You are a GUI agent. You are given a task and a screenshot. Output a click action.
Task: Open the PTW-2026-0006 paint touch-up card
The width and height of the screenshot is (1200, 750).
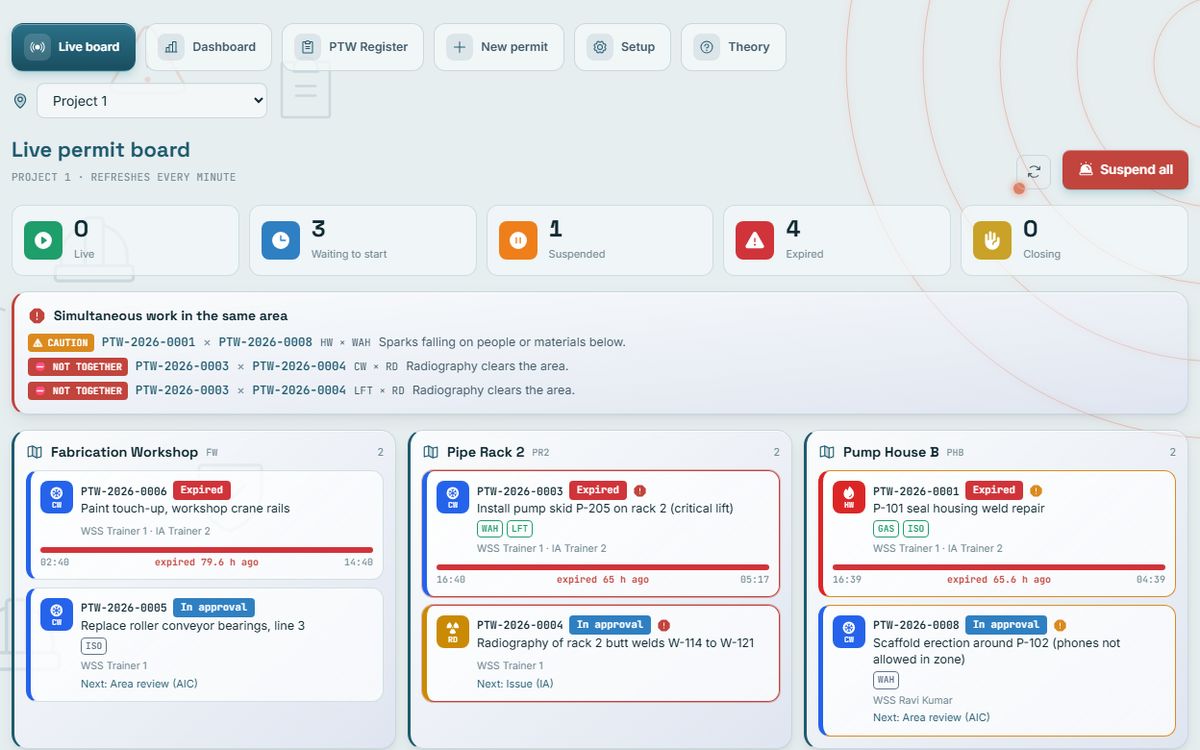[205, 524]
